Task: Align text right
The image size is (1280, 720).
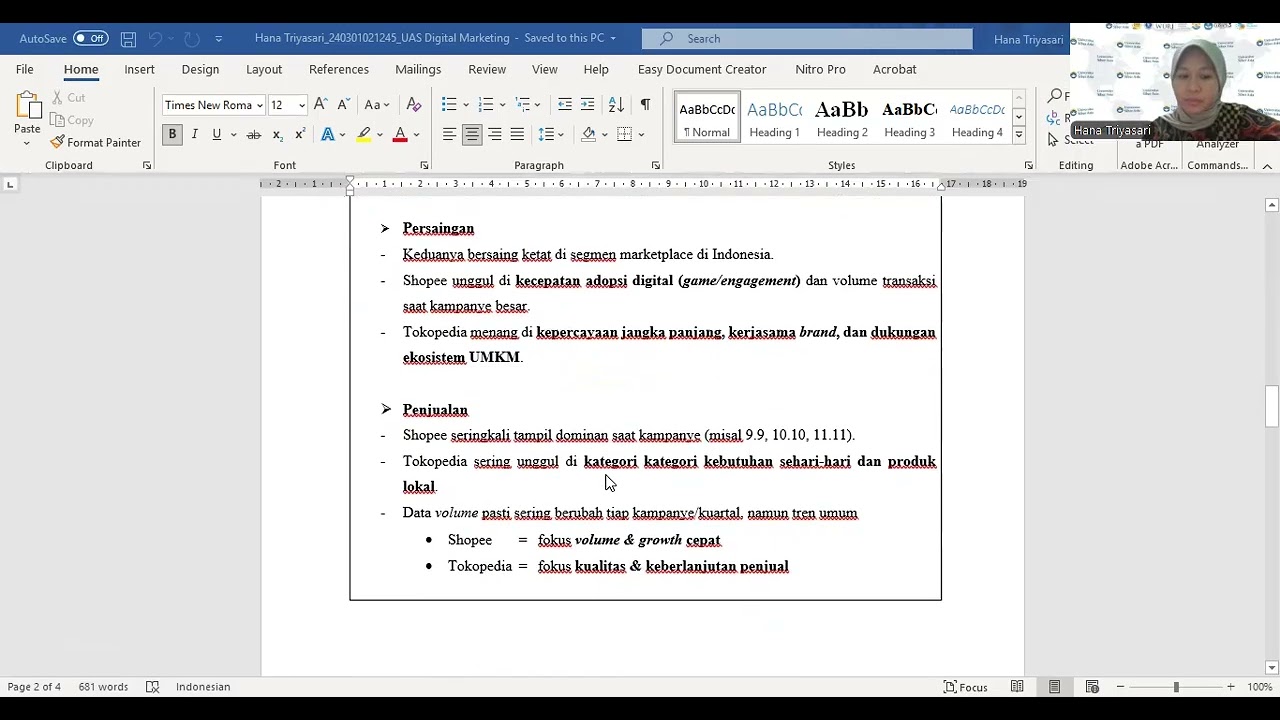Action: tap(494, 134)
